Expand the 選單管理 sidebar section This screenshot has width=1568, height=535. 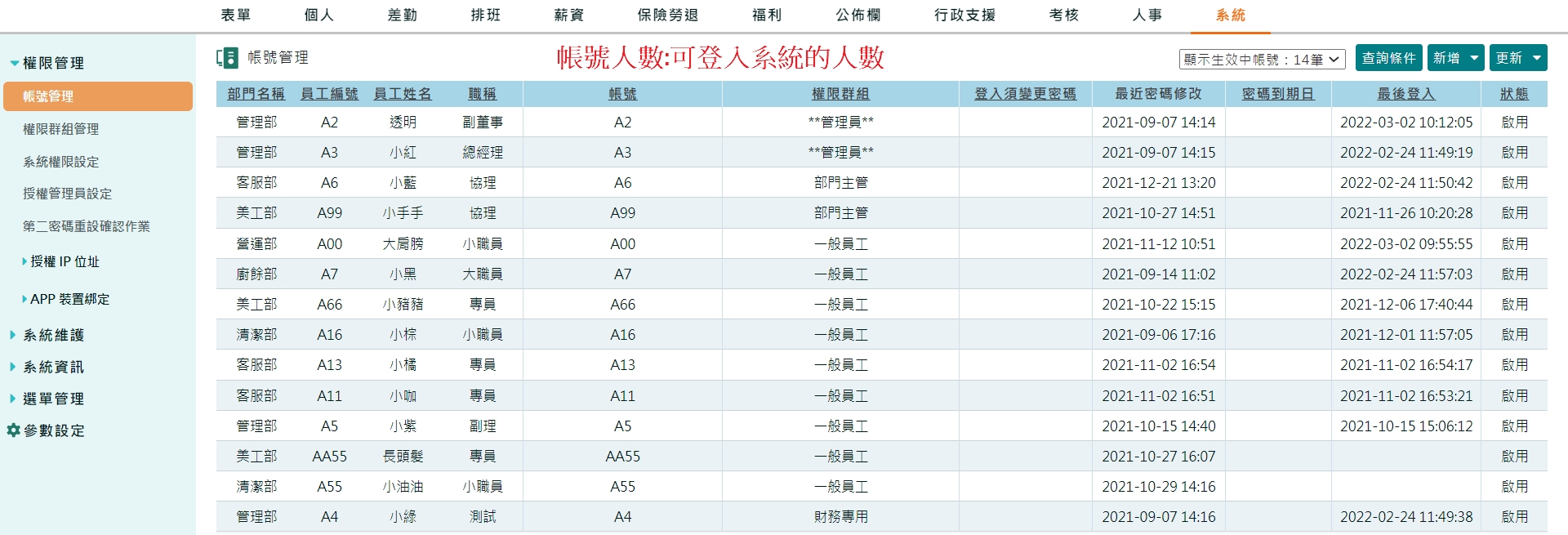(12, 399)
